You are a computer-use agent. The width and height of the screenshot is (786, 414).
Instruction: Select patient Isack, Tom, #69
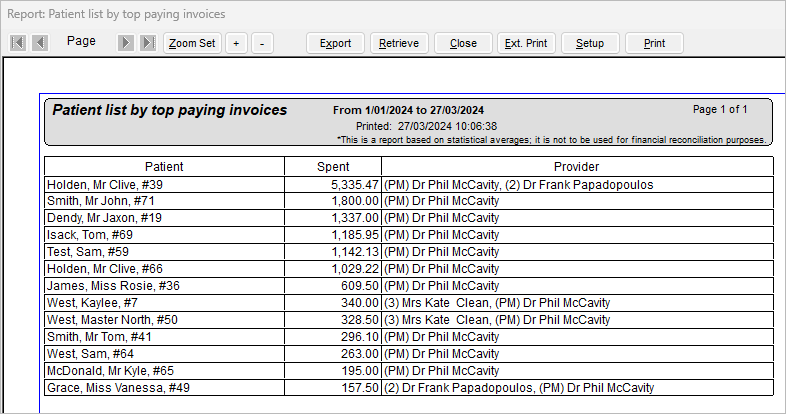pos(90,235)
